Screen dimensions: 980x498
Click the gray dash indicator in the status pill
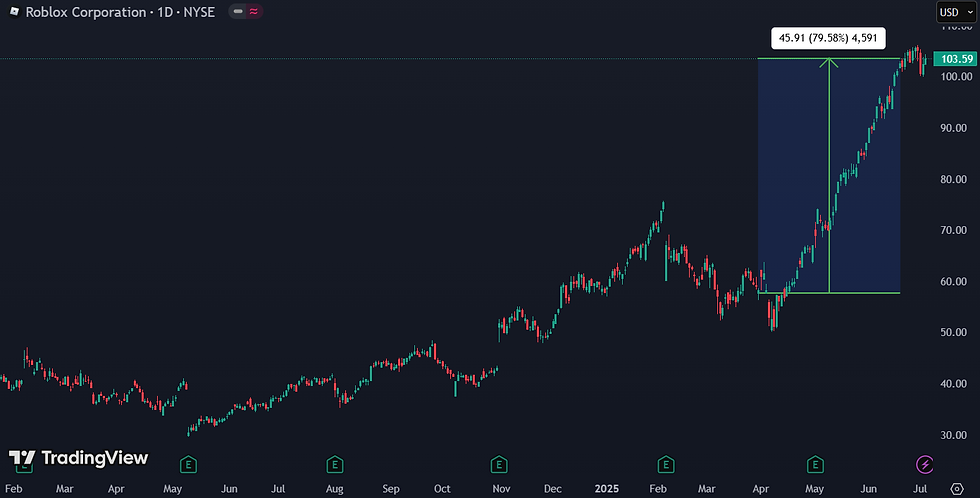click(x=238, y=11)
